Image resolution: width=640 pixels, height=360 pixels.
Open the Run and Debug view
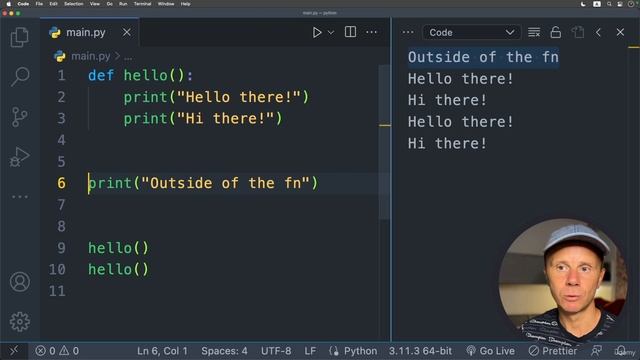pos(20,157)
